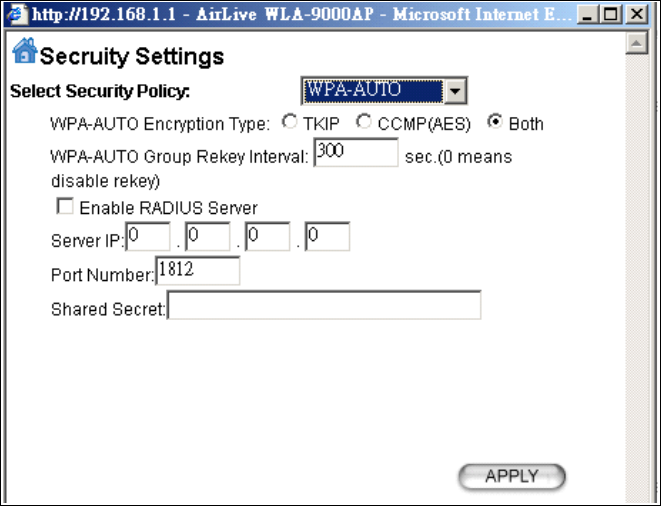Focus the first Server IP octet box

148,237
